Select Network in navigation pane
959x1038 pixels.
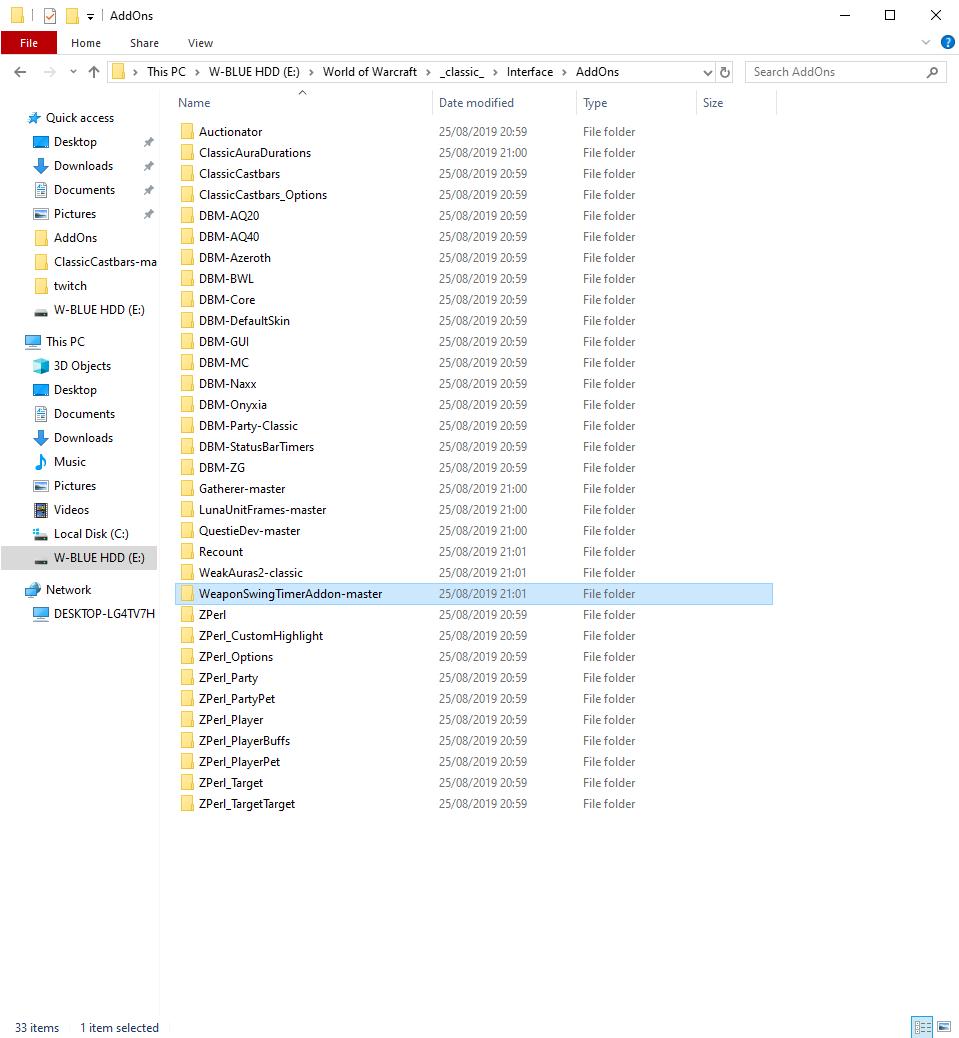(68, 589)
